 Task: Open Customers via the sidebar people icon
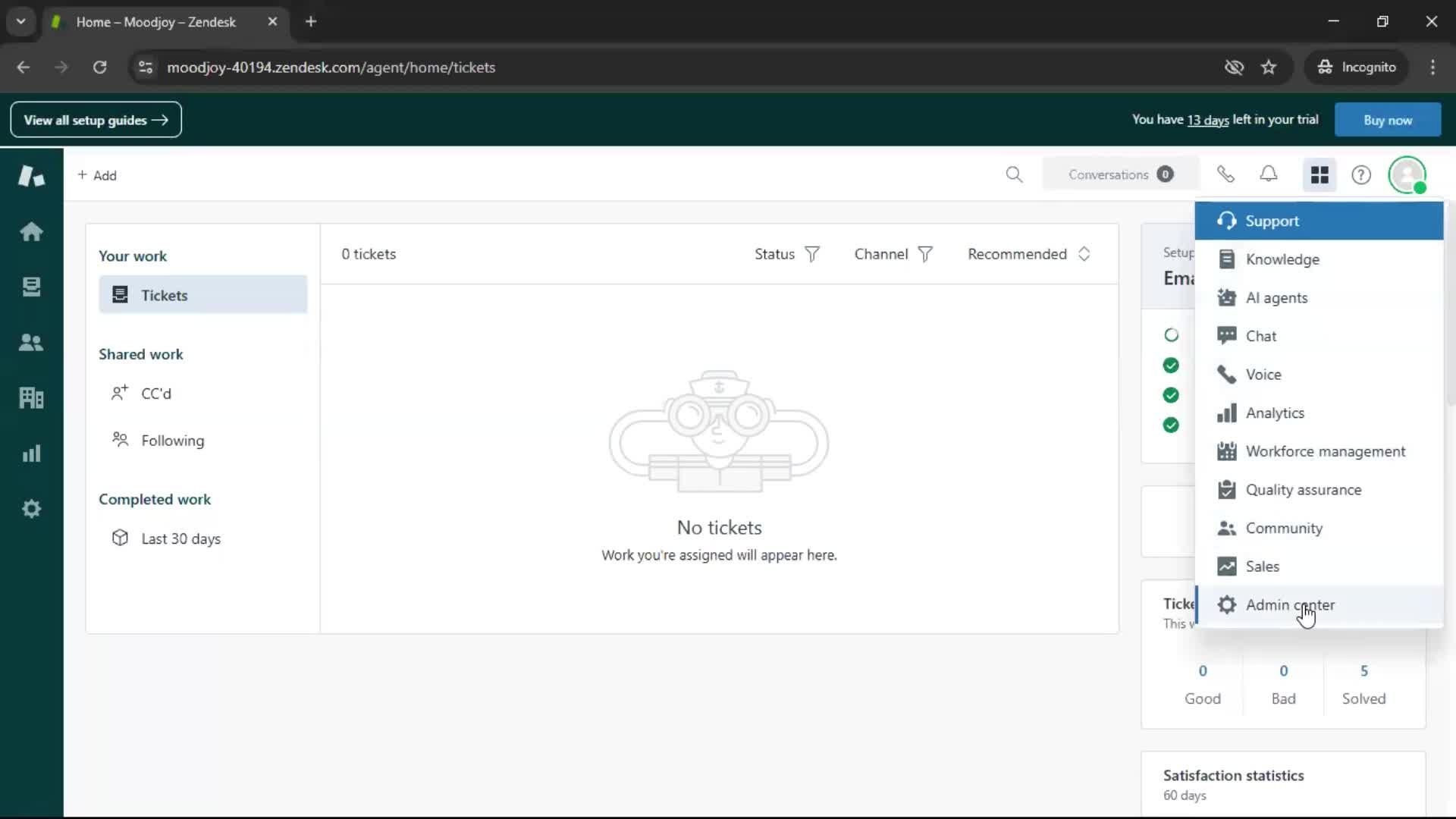pyautogui.click(x=31, y=342)
